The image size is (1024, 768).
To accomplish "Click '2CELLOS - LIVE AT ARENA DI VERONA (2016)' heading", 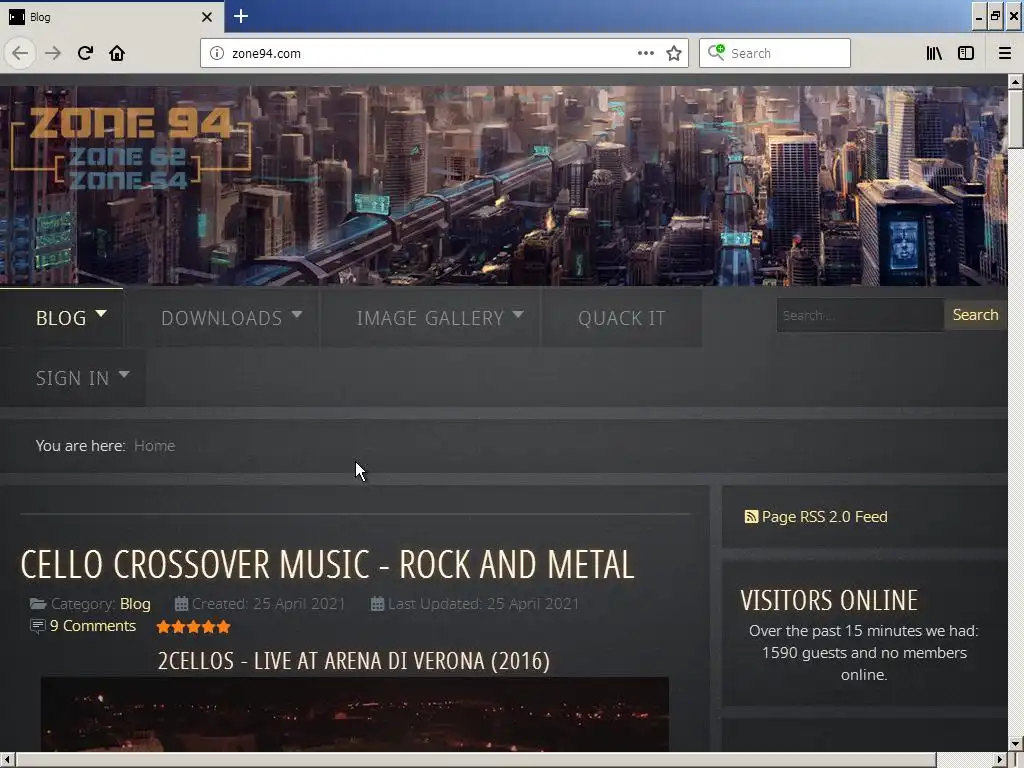I will (353, 661).
